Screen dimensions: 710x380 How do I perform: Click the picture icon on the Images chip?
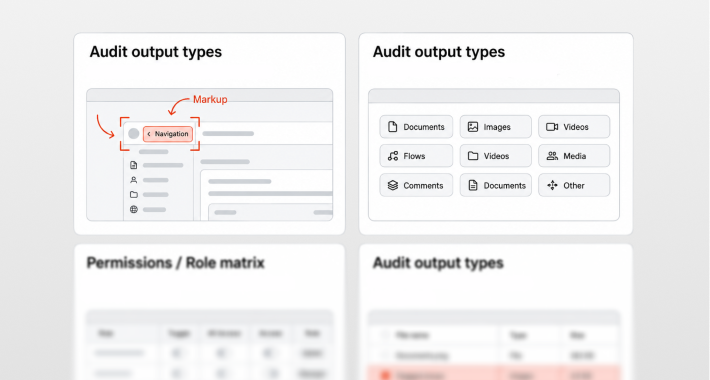473,127
